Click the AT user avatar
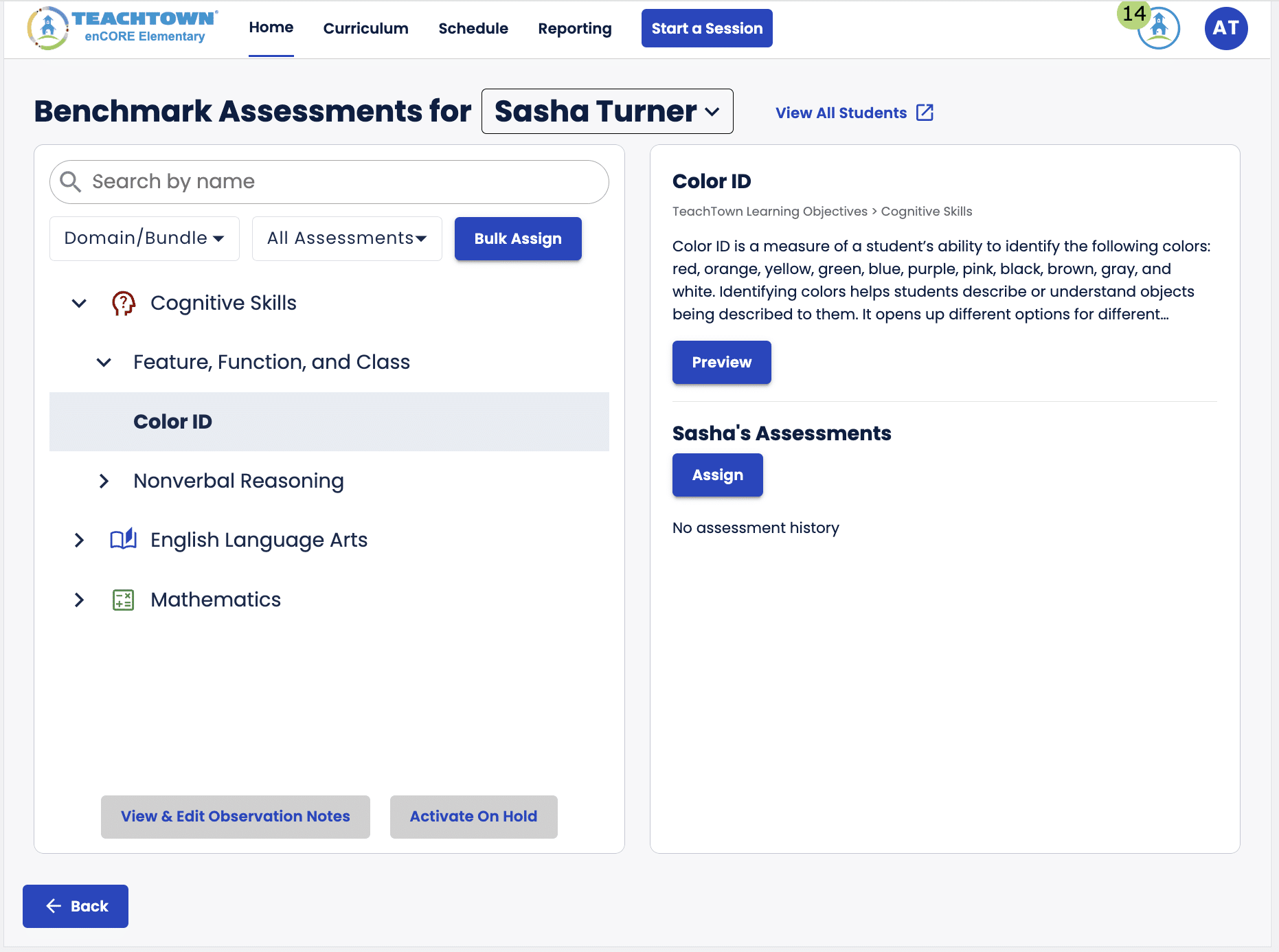Screen dimensions: 1279x952 pos(1226,28)
